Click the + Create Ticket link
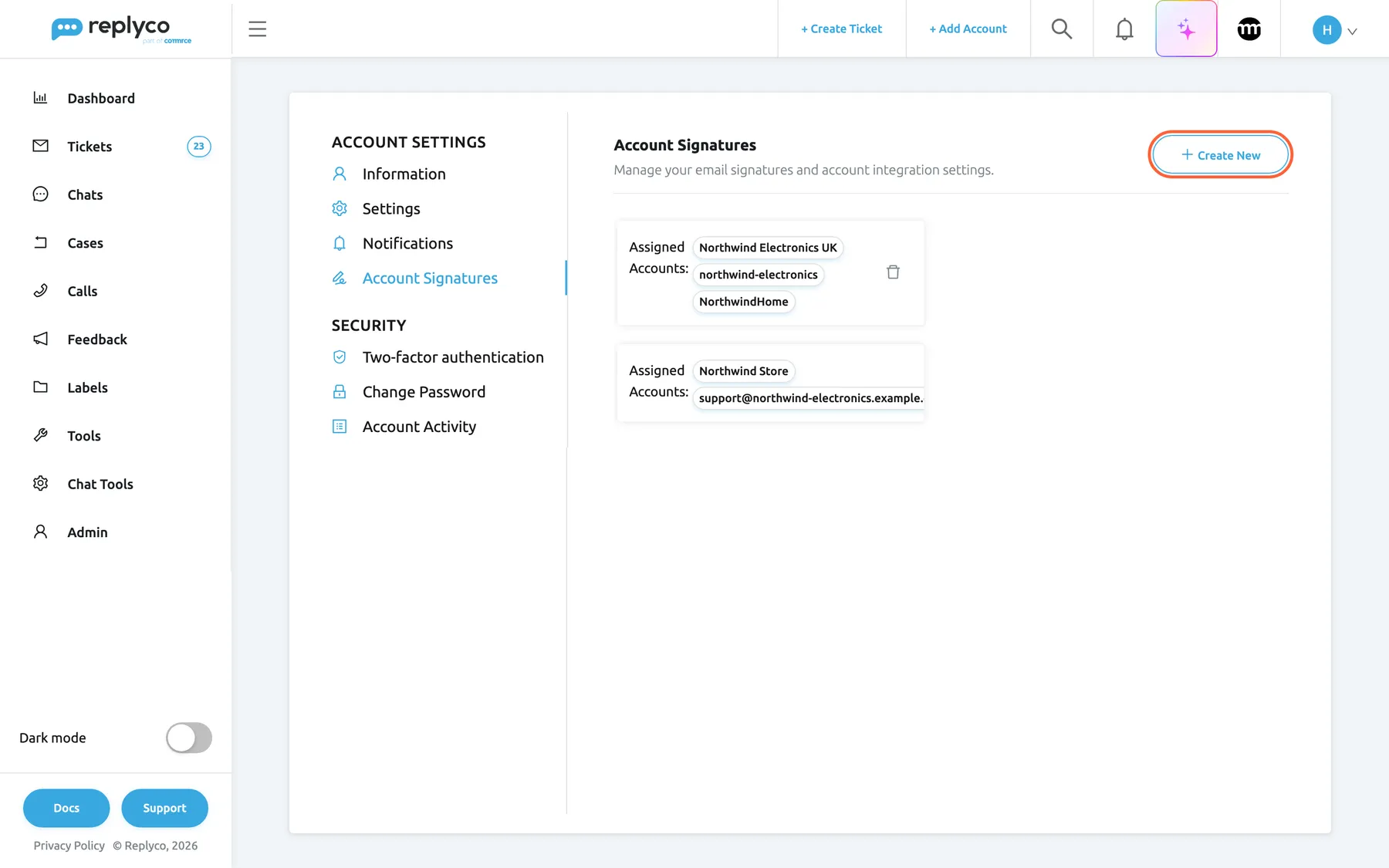Image resolution: width=1389 pixels, height=868 pixels. click(841, 29)
